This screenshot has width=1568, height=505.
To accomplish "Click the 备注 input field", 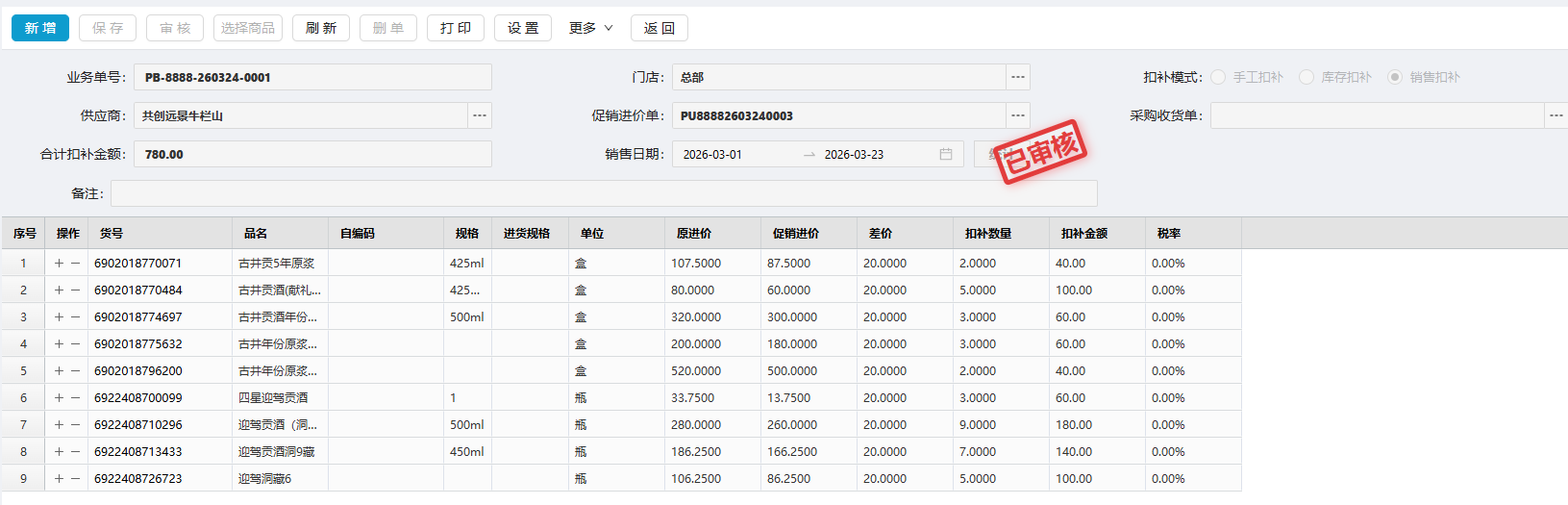I will (604, 193).
